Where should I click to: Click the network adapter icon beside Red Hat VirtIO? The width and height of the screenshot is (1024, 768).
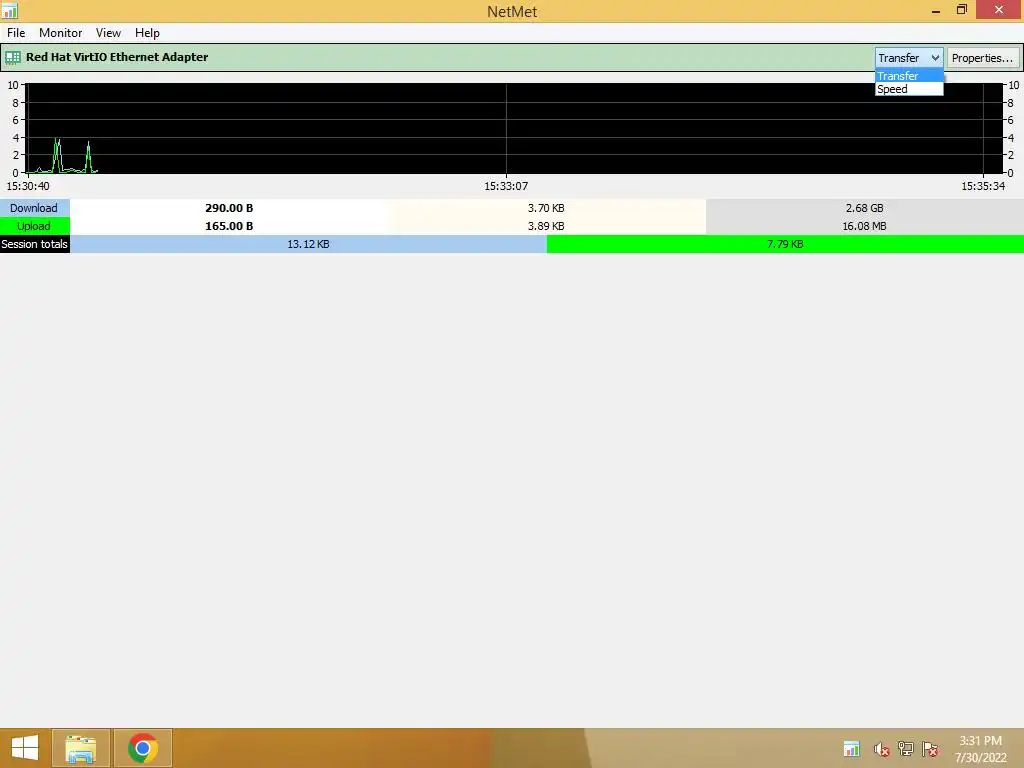[x=12, y=57]
